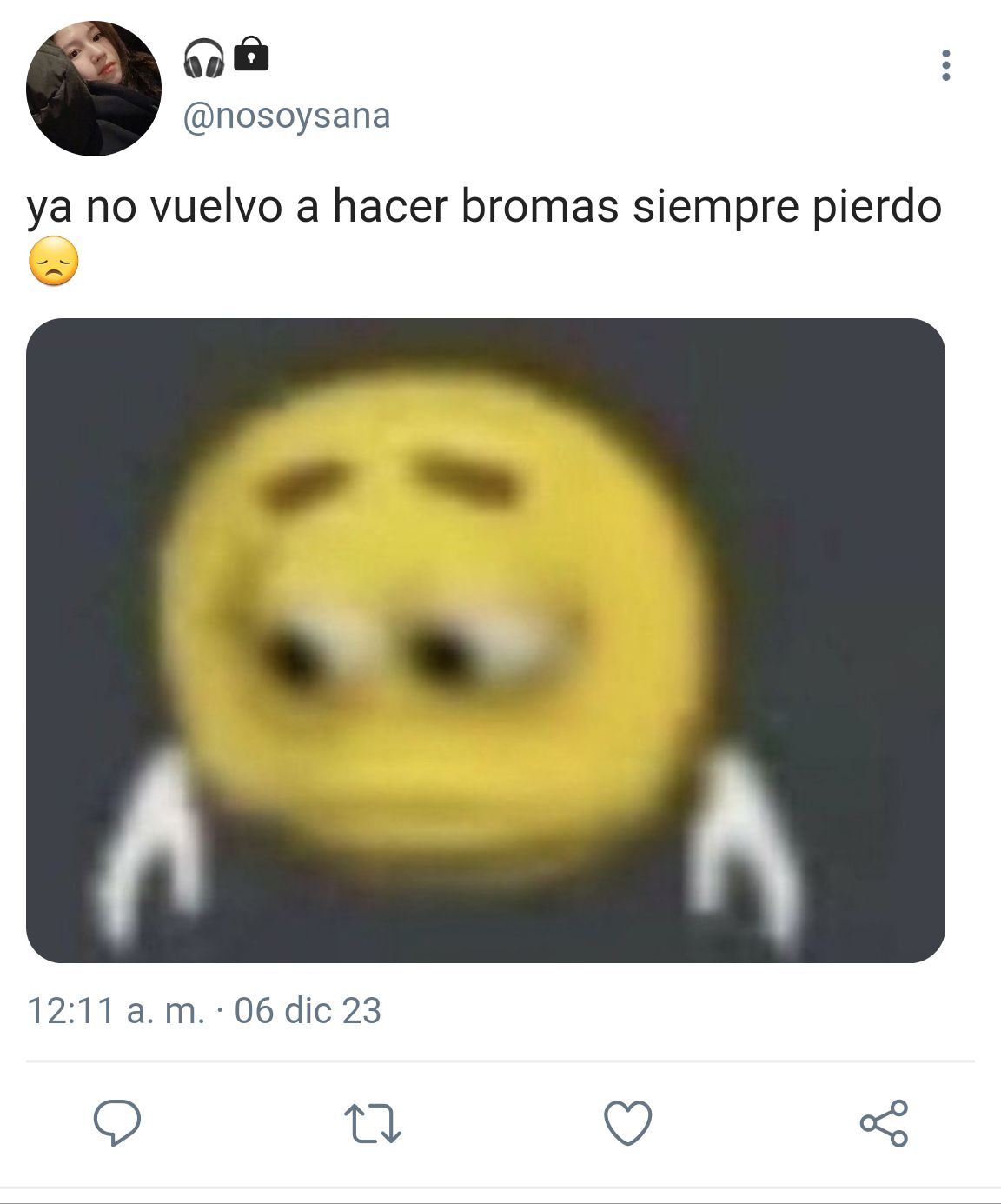This screenshot has height=1204, width=1001.
Task: Like the tweet with the heart icon
Action: click(x=627, y=1123)
